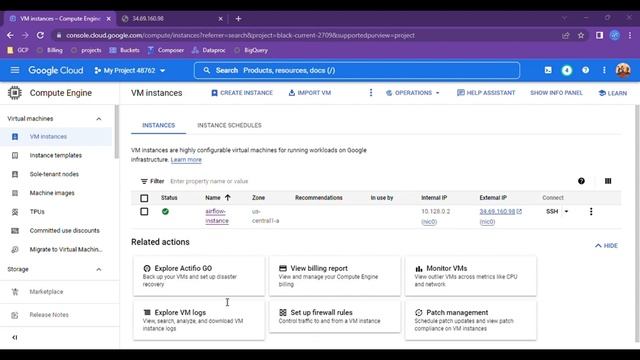
Task: Open the SSH connection options arrow
Action: click(566, 211)
